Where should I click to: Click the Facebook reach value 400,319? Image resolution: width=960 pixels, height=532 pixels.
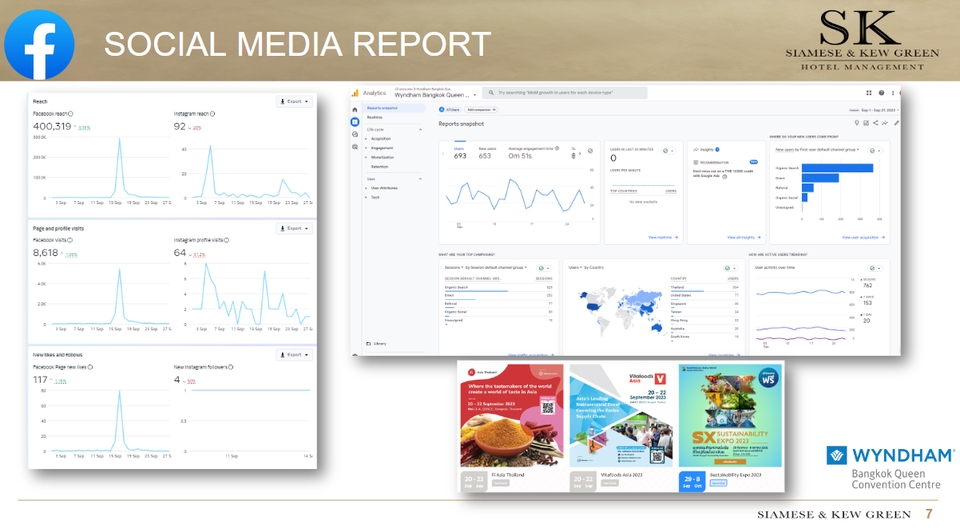(52, 126)
